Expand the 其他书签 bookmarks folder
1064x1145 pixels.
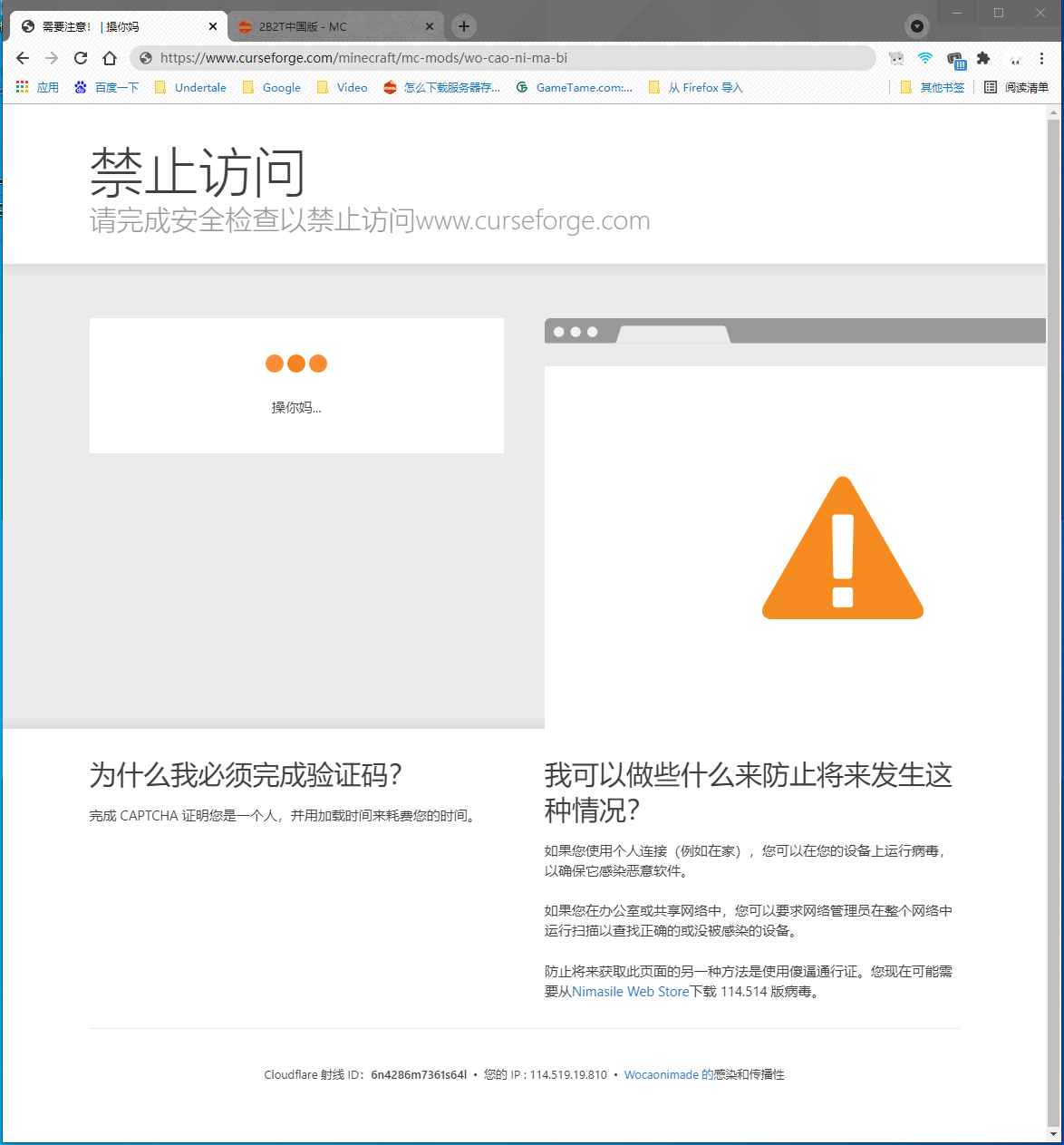point(933,88)
